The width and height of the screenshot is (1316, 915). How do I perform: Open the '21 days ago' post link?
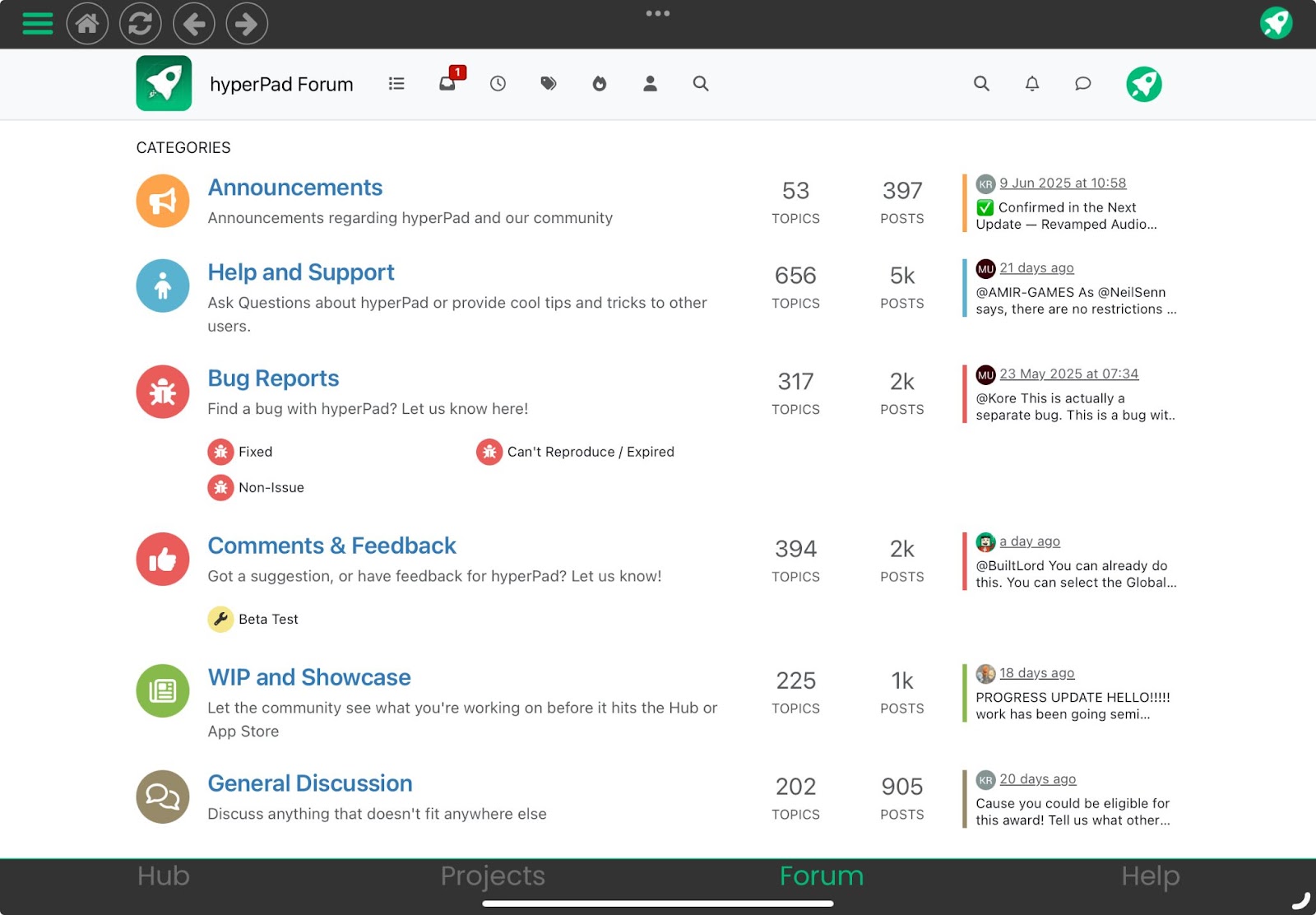tap(1036, 267)
